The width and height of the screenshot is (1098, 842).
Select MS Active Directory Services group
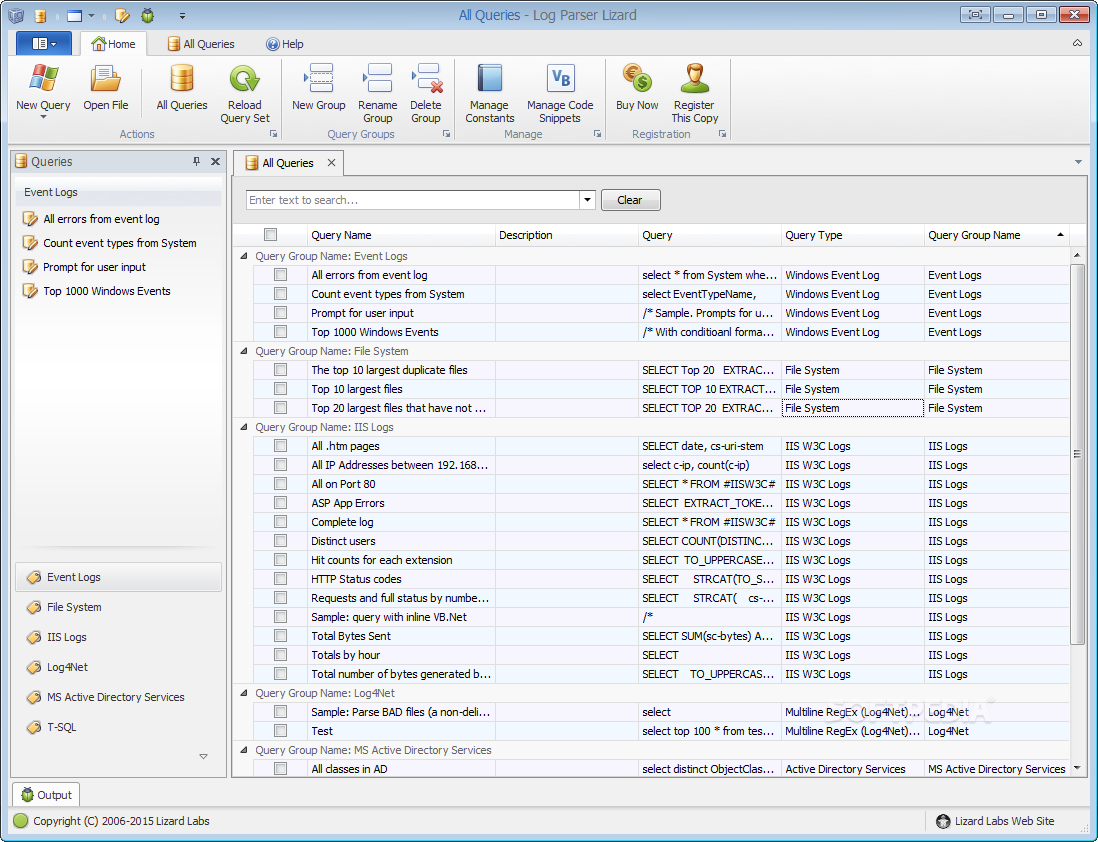click(118, 697)
